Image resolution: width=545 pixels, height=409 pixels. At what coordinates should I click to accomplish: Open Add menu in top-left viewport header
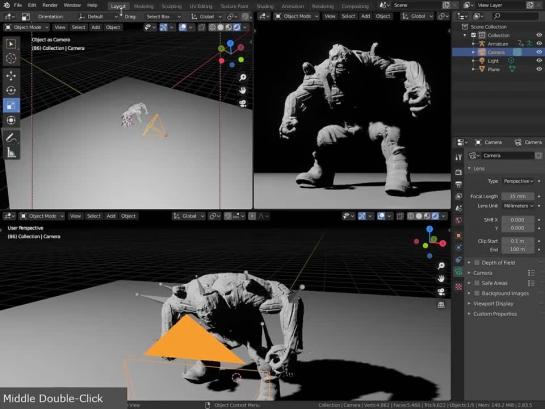96,27
